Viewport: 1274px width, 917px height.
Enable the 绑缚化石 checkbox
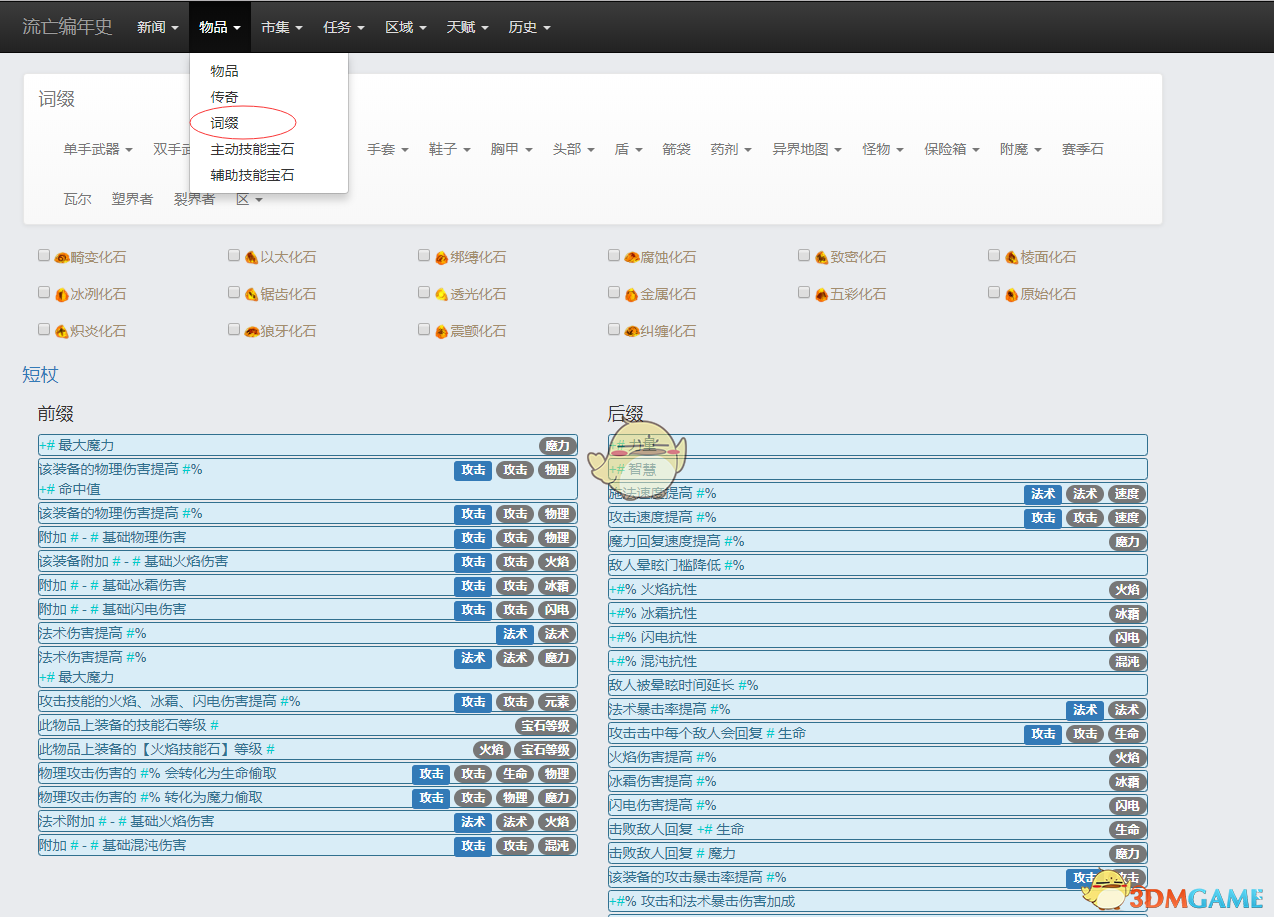click(x=424, y=256)
